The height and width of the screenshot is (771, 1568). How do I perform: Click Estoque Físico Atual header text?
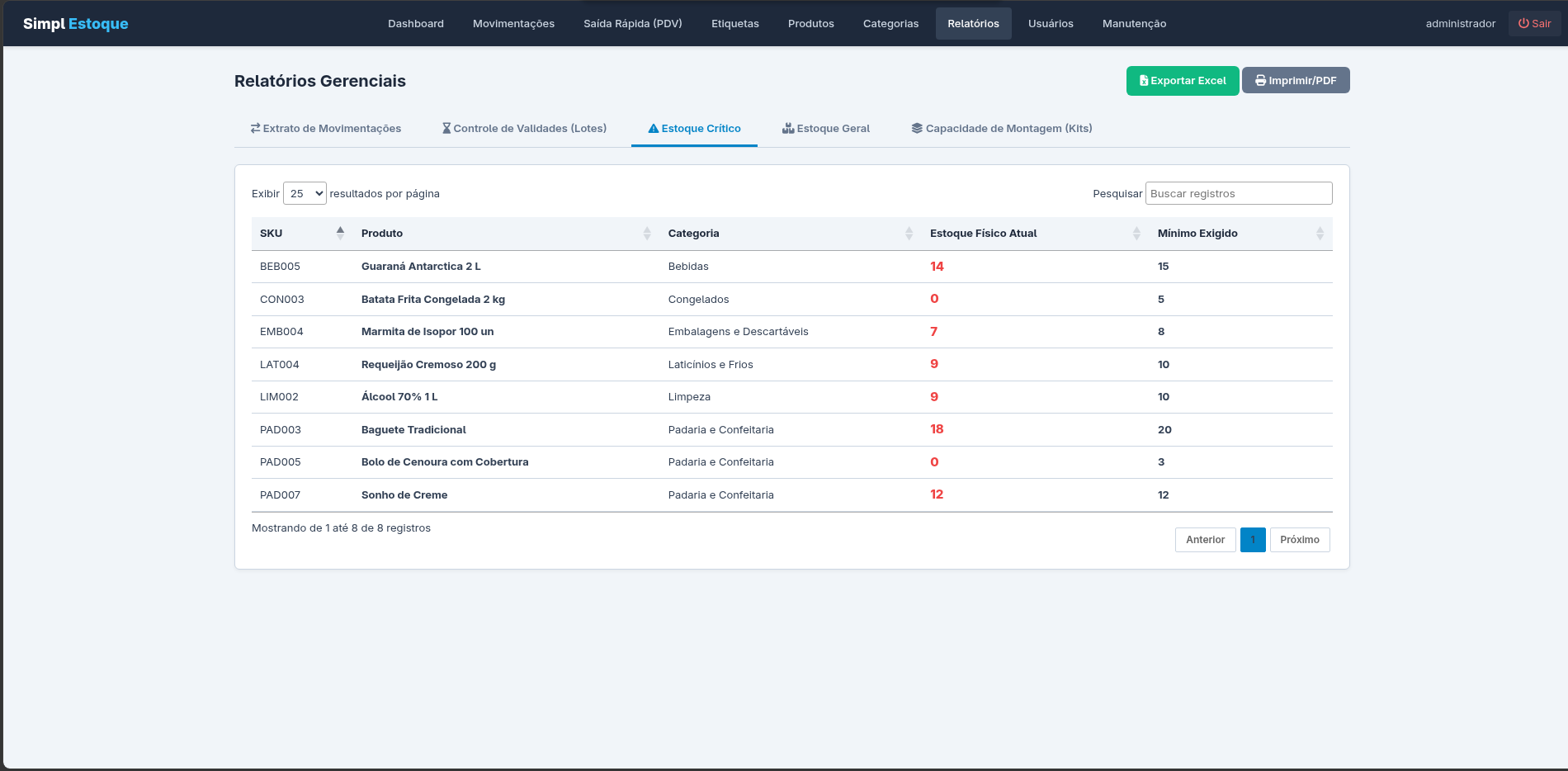983,234
